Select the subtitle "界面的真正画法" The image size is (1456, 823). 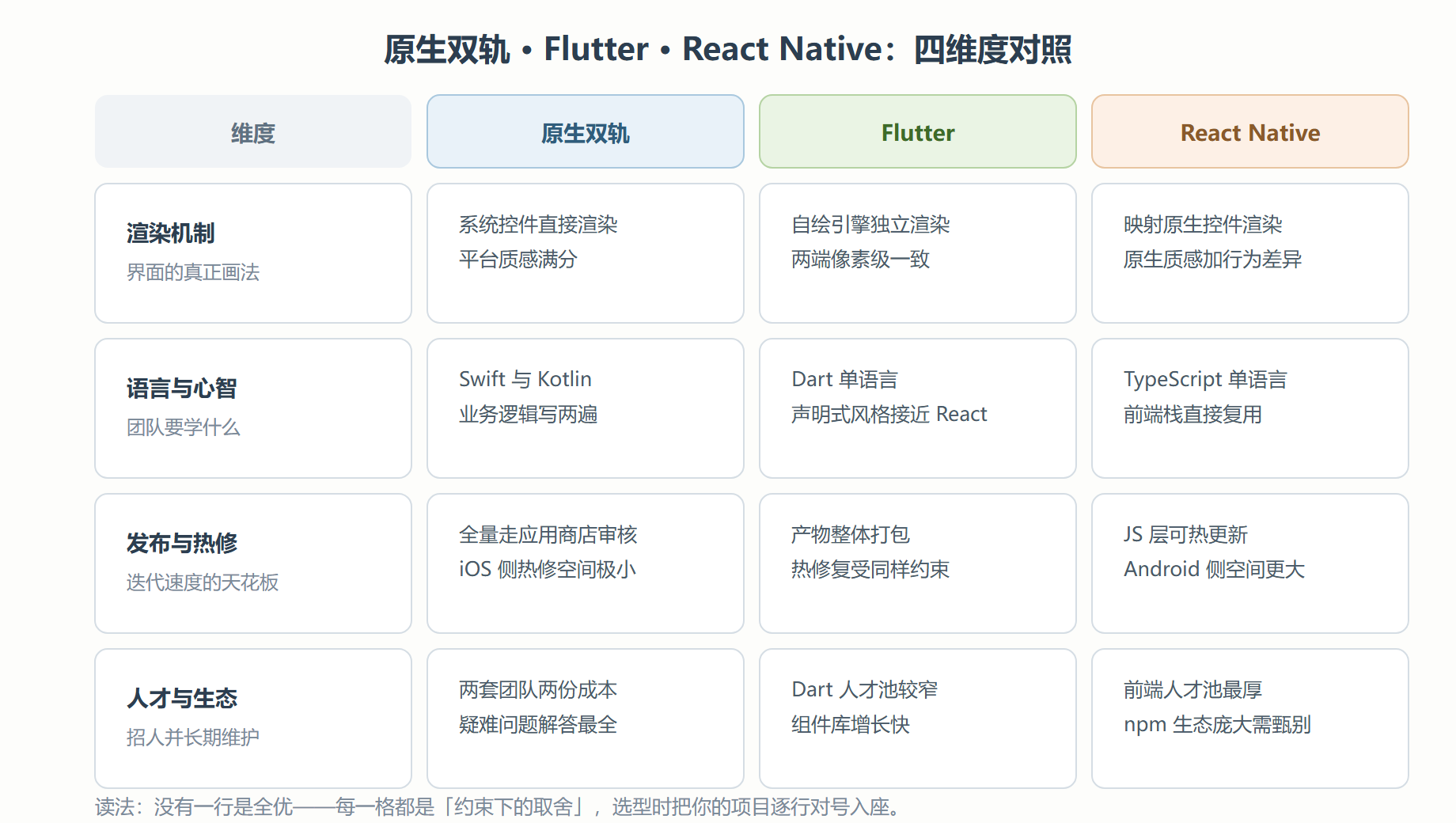tap(193, 272)
